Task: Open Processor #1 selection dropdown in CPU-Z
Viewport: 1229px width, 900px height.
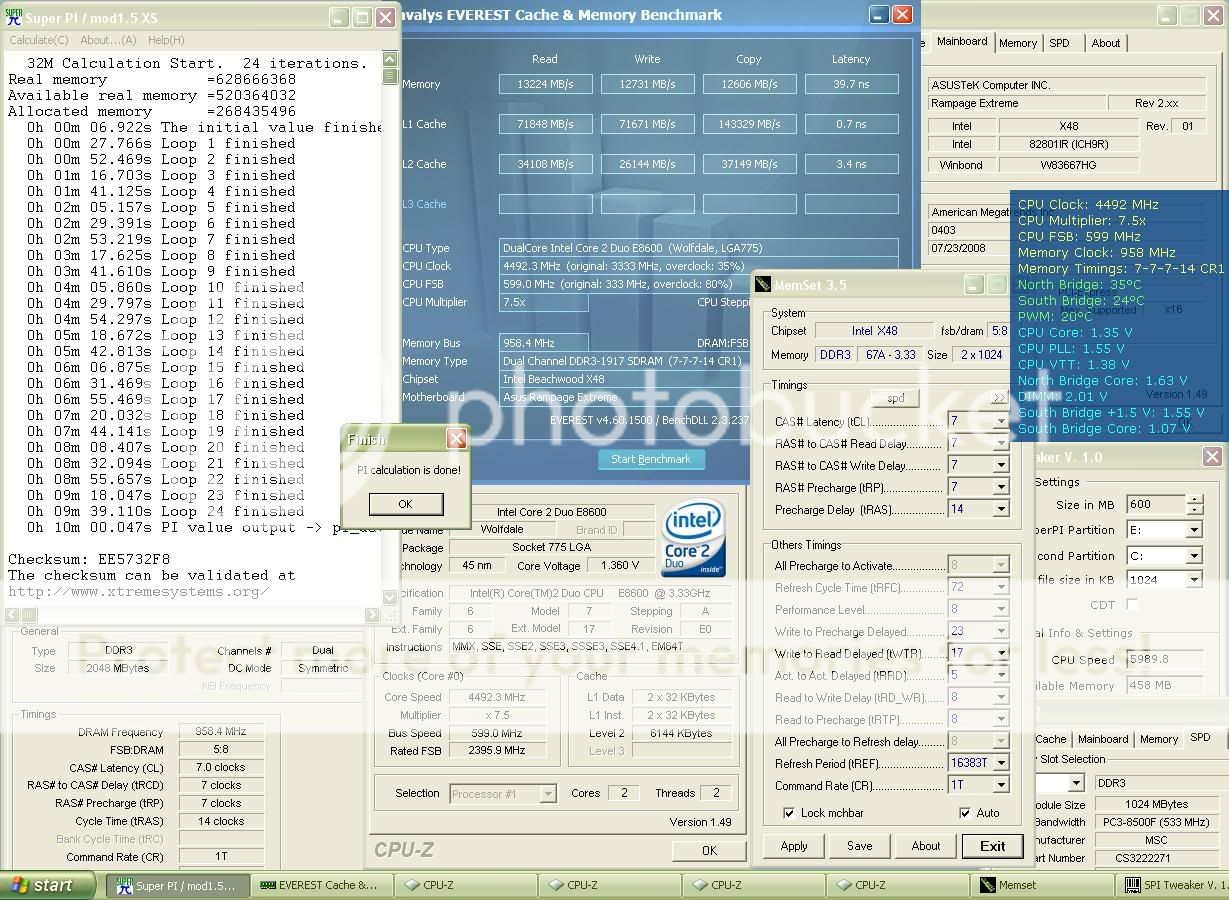Action: pos(548,794)
